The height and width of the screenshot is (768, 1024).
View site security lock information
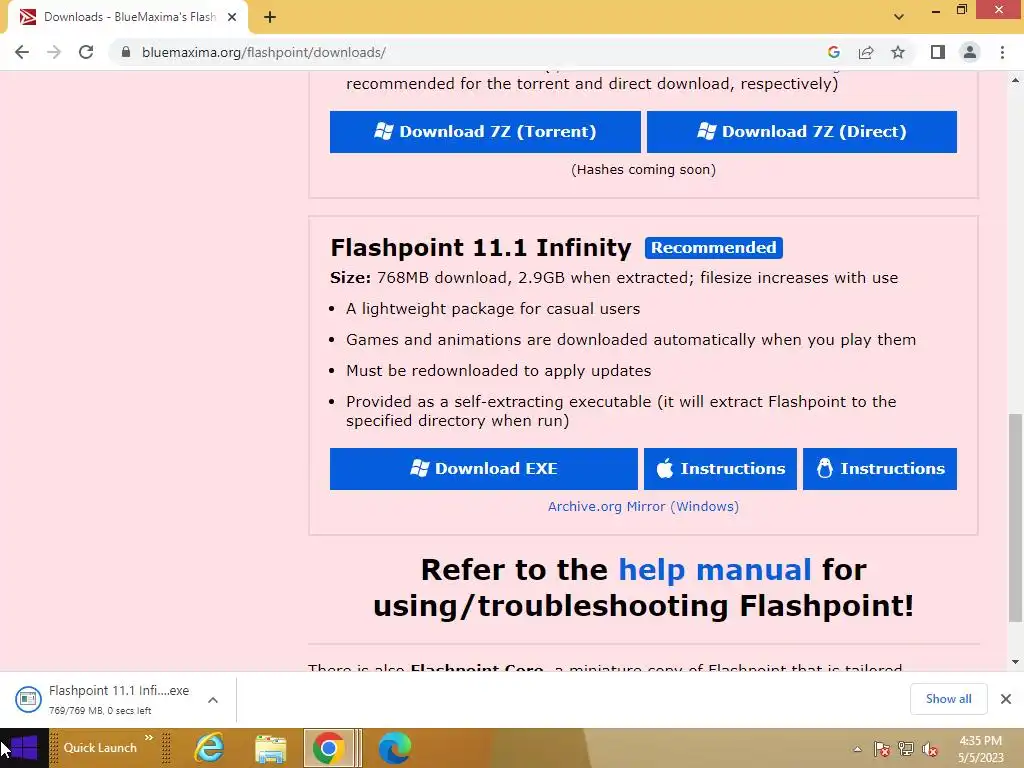click(126, 52)
